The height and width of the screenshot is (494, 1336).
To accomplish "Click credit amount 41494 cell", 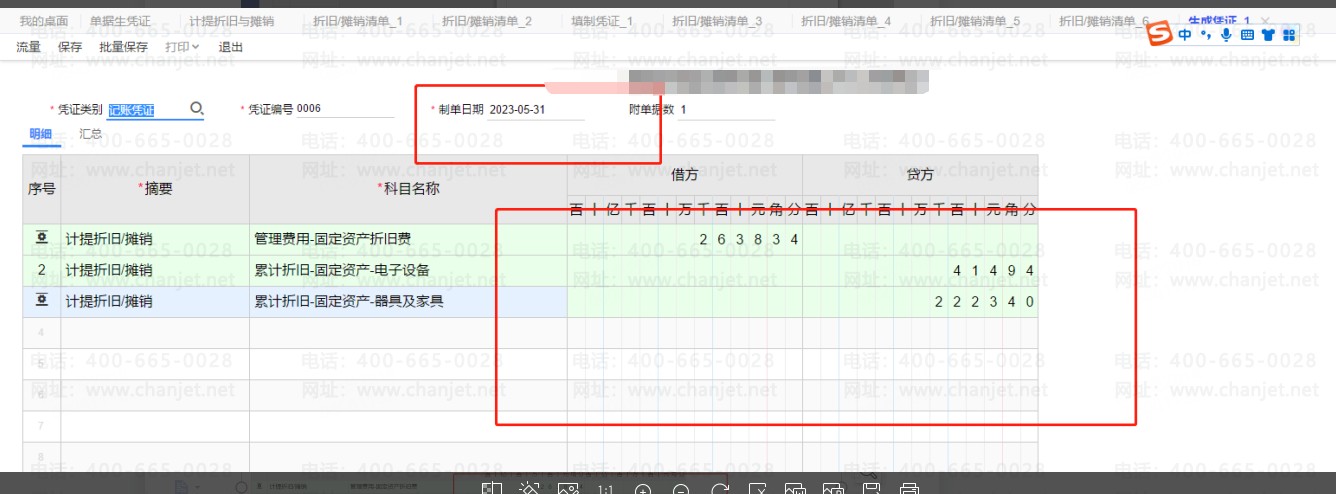I will click(x=920, y=270).
